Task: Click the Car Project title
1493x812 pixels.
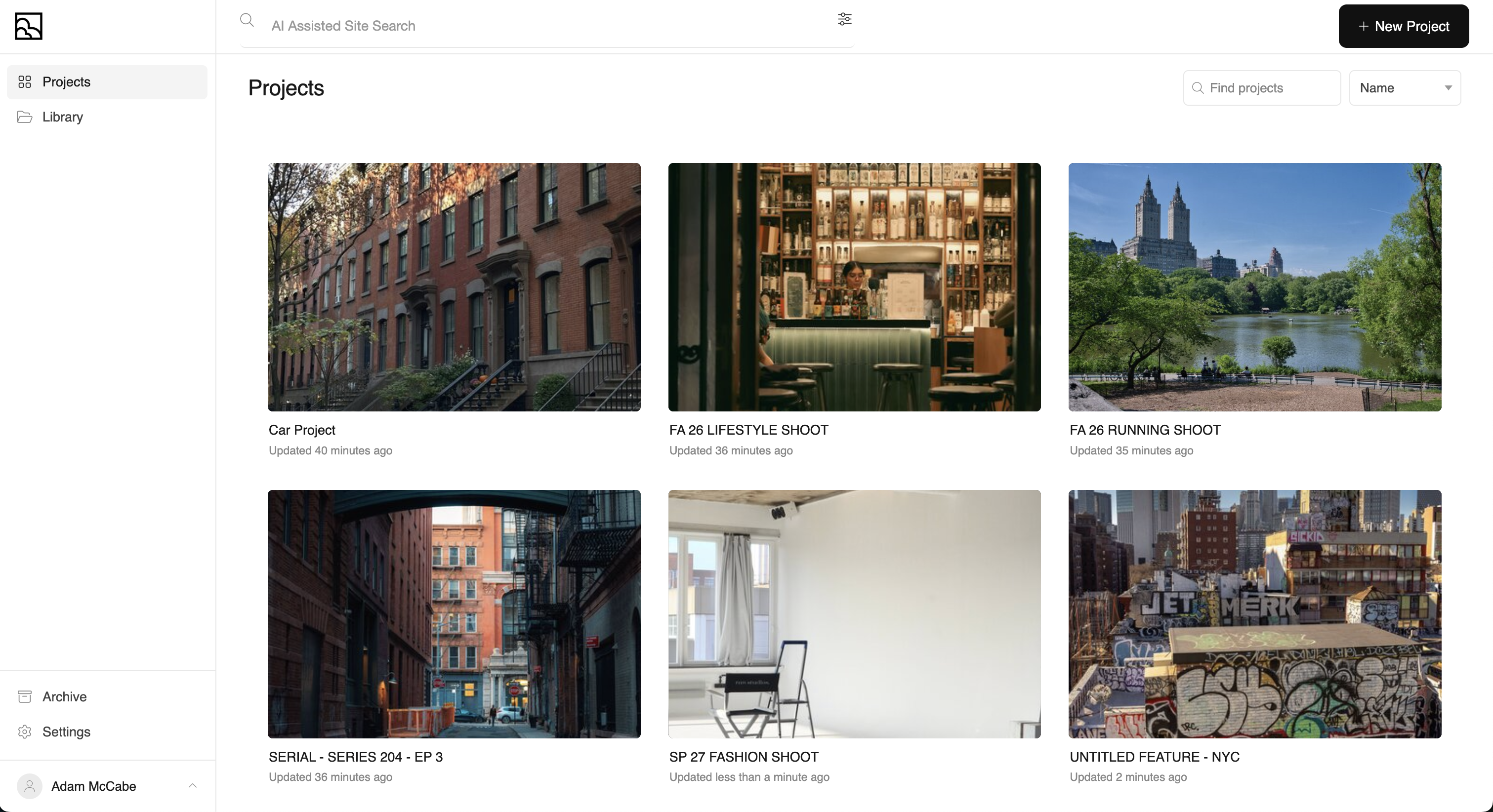Action: coord(302,430)
